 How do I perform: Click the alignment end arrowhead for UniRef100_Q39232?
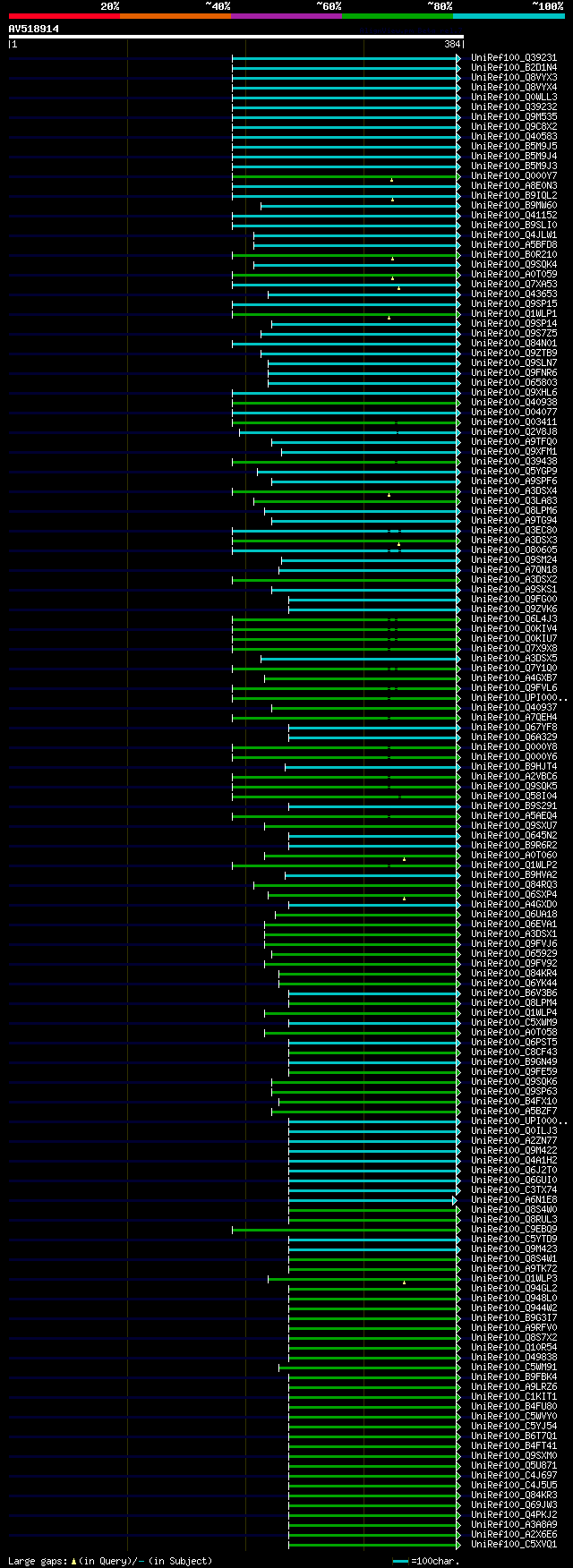click(458, 107)
